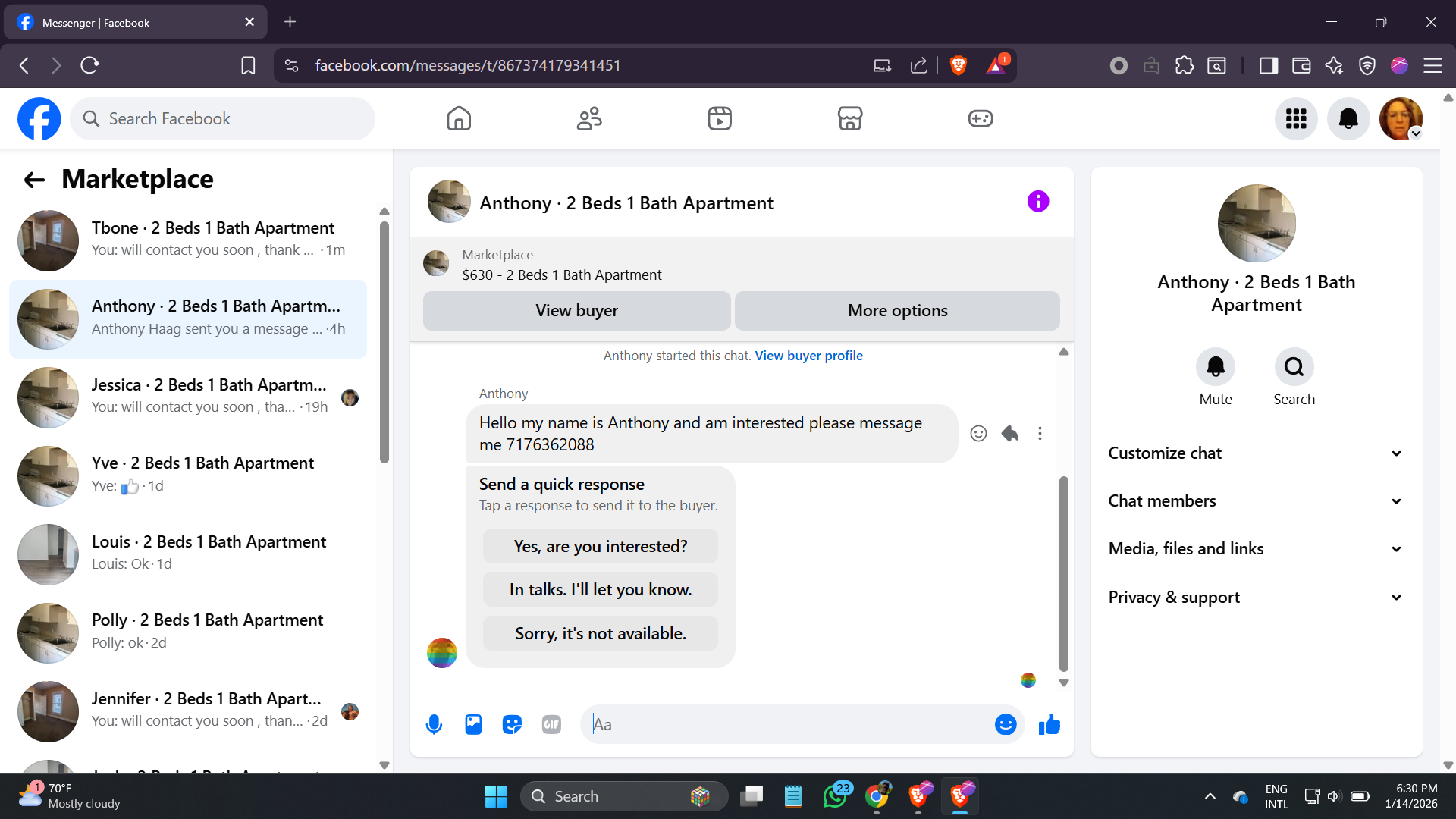Click the chat messages vertical scrollbar
This screenshot has width=1456, height=819.
point(1063,573)
